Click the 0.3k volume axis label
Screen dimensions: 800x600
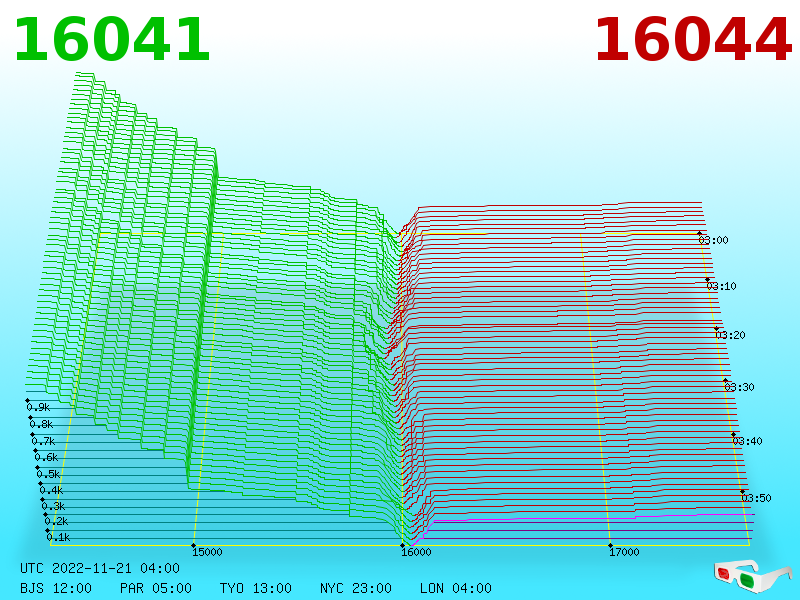(x=53, y=506)
